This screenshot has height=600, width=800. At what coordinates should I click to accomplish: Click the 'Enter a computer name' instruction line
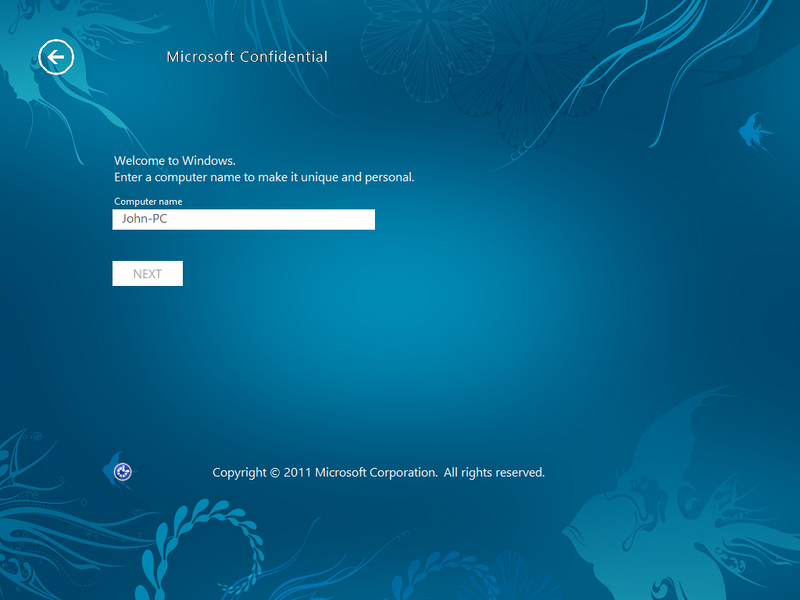264,178
